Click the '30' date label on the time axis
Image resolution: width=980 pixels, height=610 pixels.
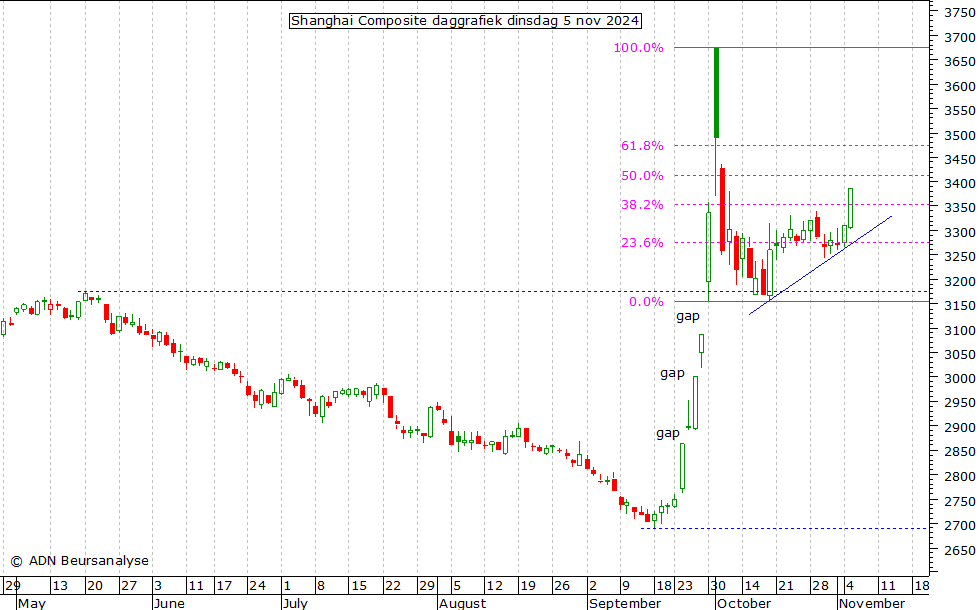(718, 586)
